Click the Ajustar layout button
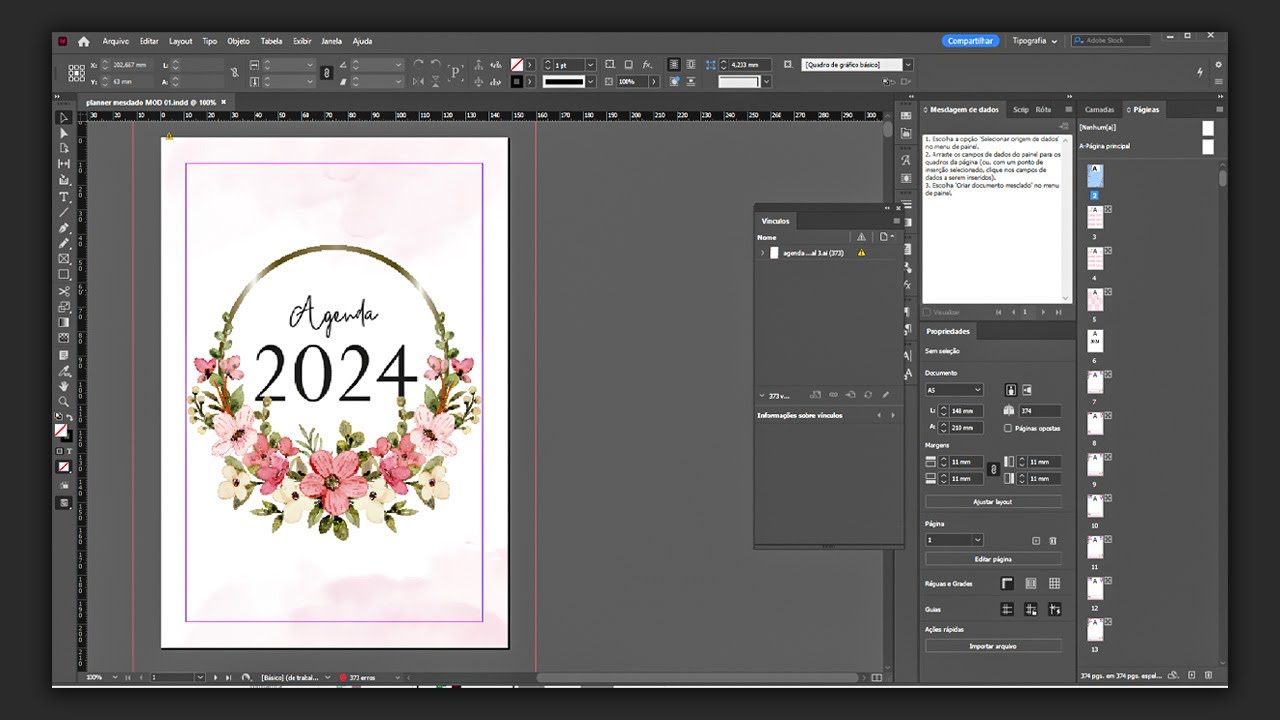 tap(993, 502)
